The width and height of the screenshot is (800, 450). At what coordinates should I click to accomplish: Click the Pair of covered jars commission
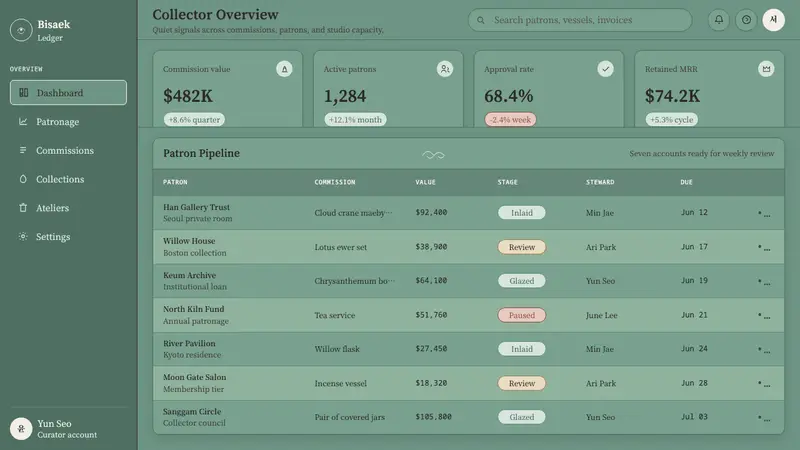point(349,417)
